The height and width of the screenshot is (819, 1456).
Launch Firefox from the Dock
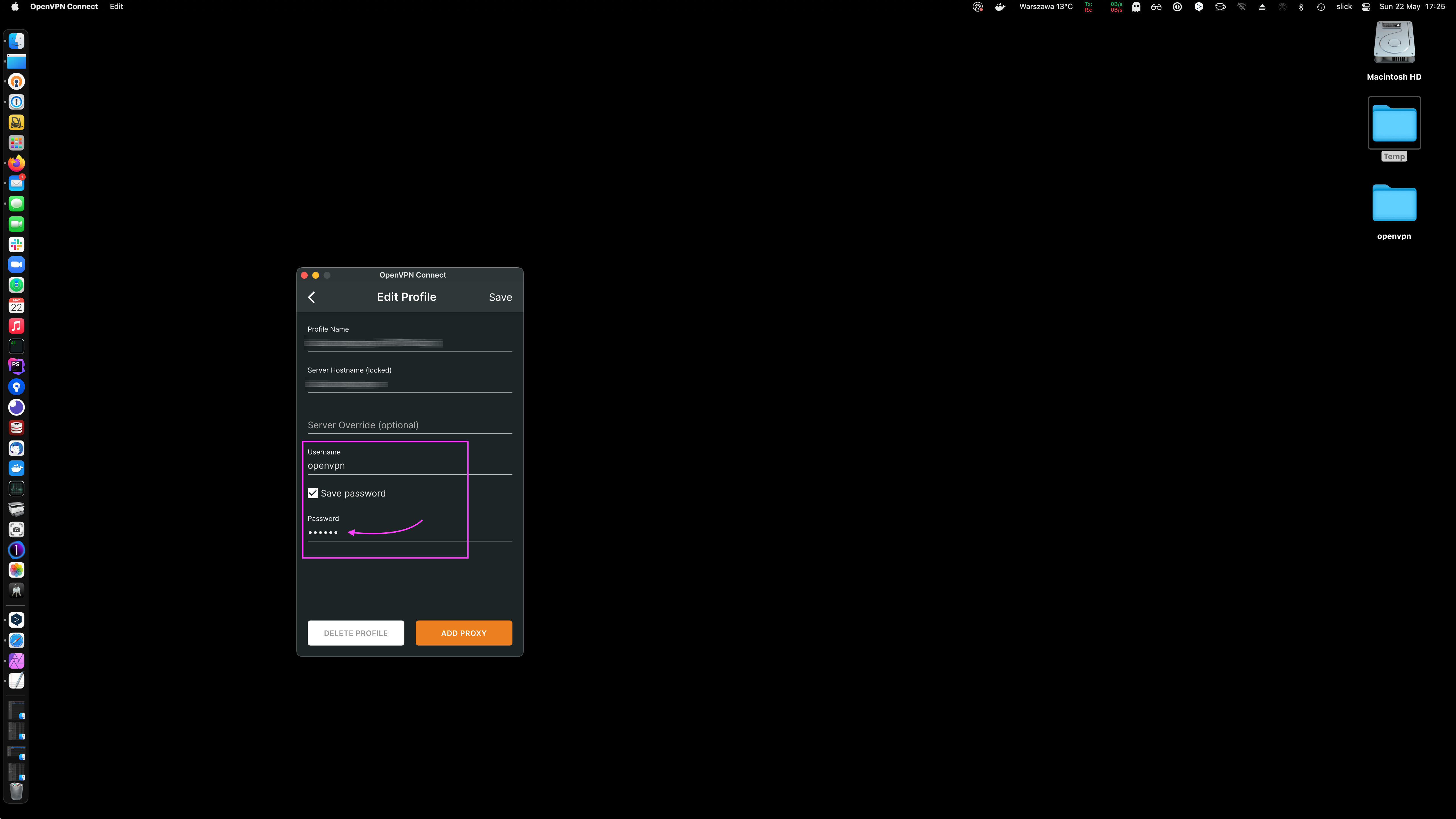pyautogui.click(x=16, y=163)
